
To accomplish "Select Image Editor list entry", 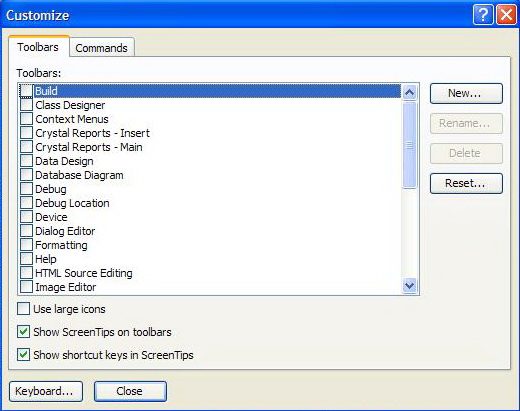I will (66, 287).
